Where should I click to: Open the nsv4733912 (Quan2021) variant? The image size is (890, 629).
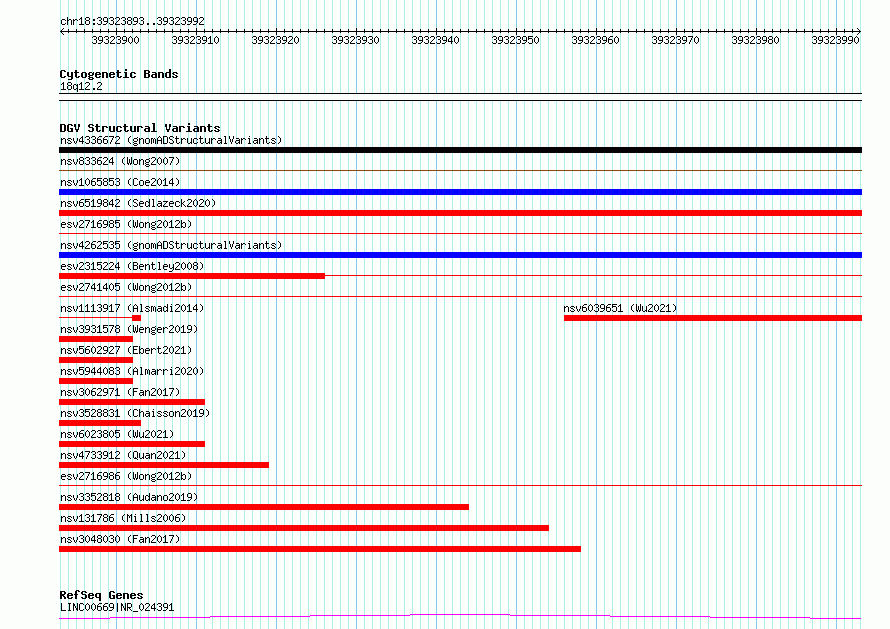point(123,455)
